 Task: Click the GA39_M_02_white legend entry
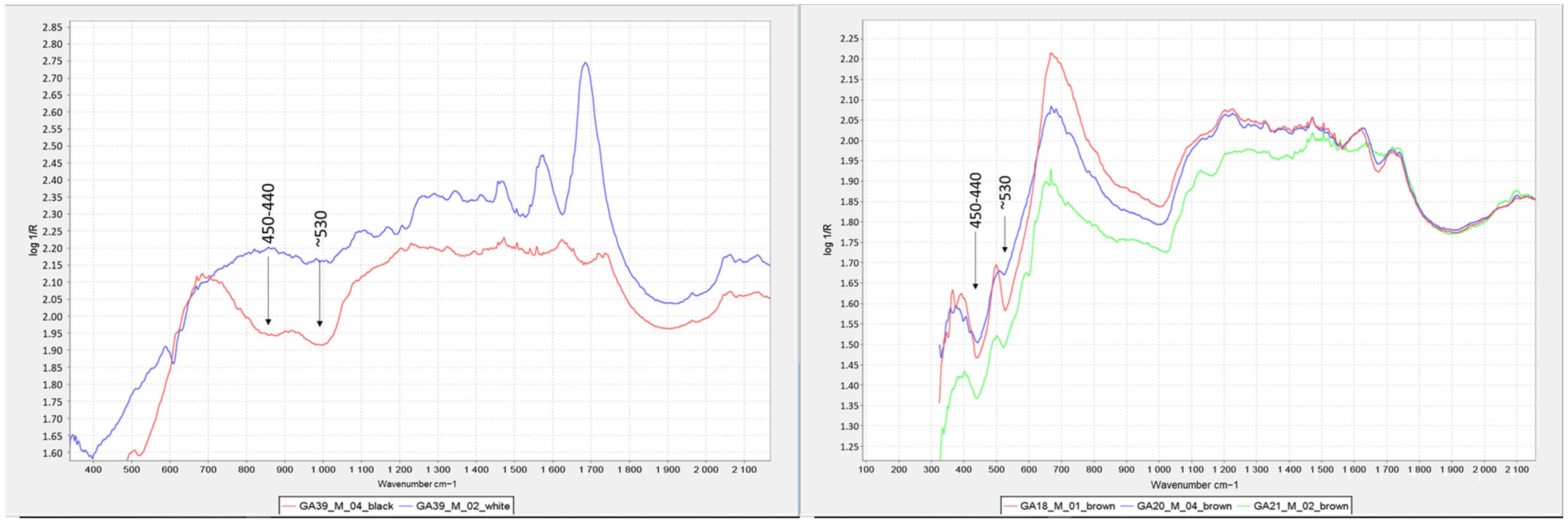[x=463, y=506]
